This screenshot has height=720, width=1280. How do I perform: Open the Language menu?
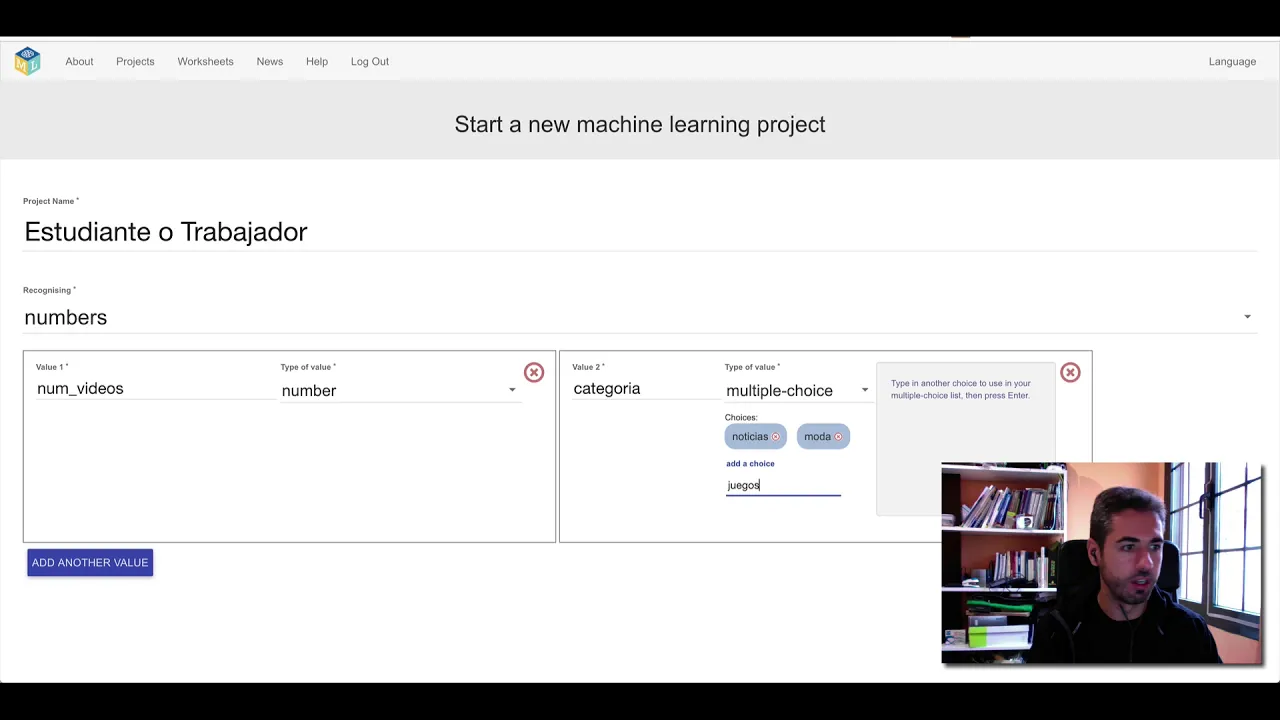click(x=1232, y=62)
